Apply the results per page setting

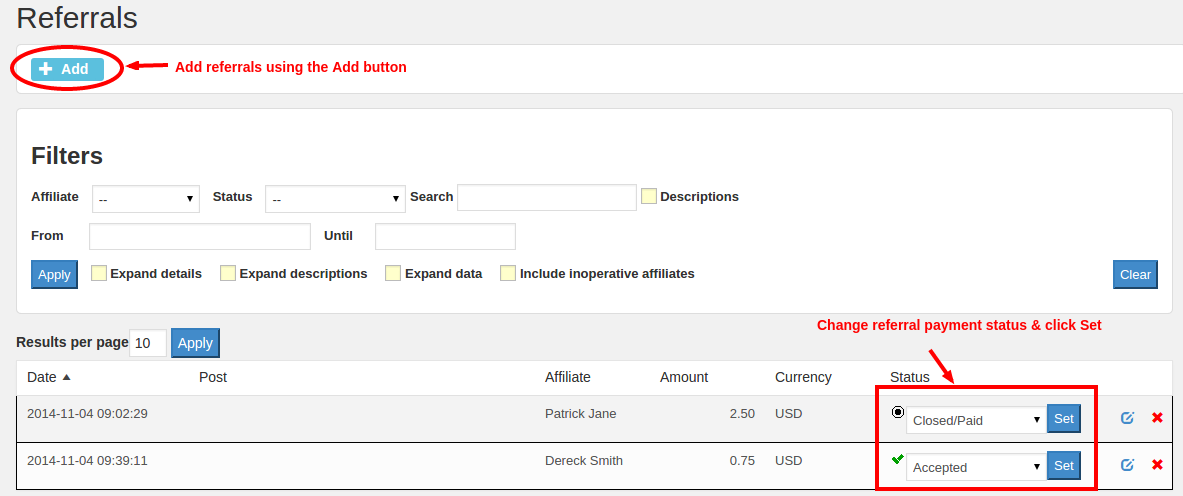195,343
